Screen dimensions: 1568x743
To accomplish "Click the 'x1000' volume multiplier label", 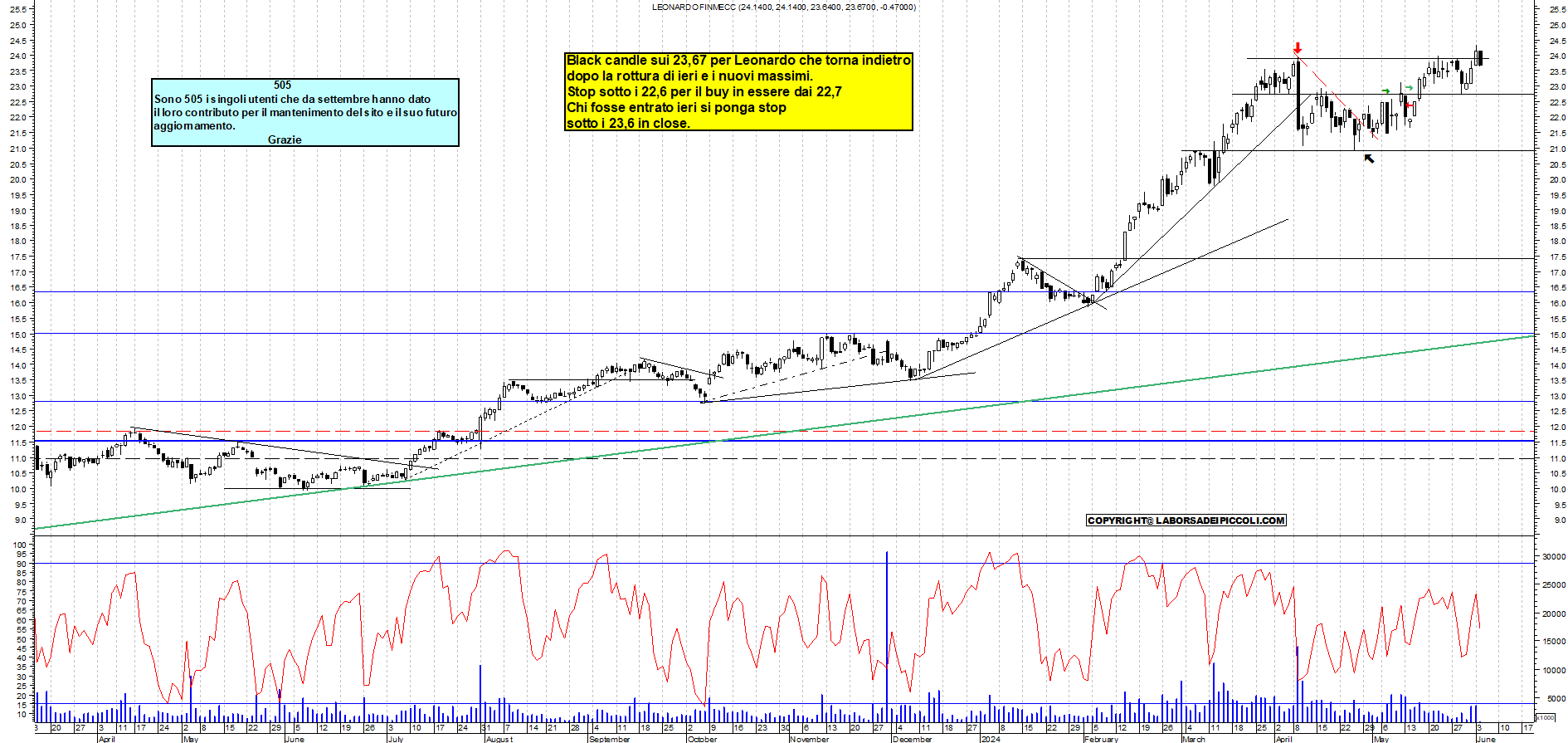I will [1546, 717].
